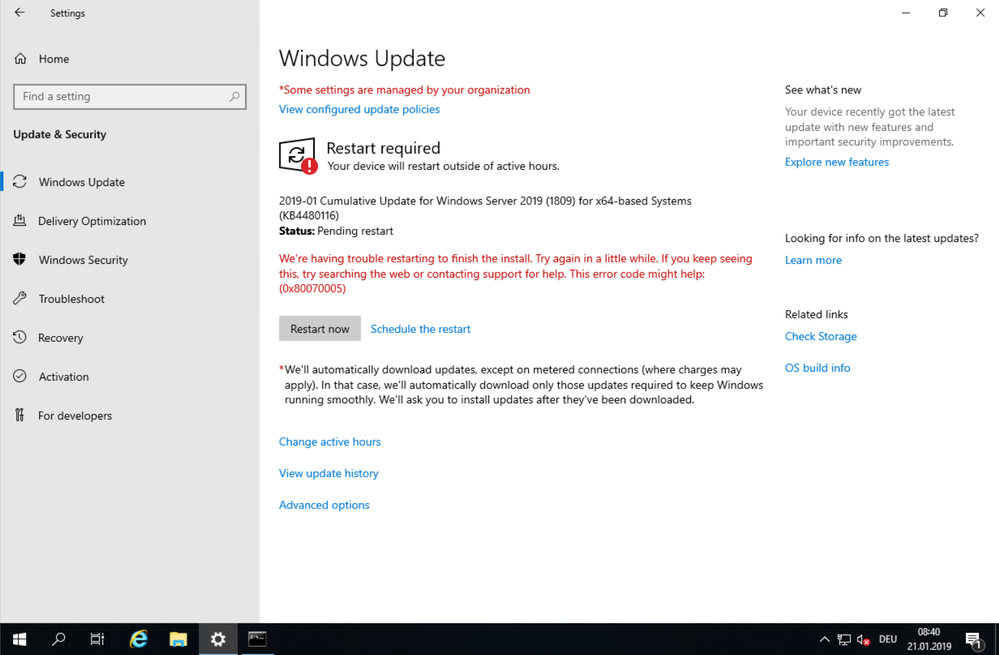Click the Update & Security heading
999x655 pixels.
tap(60, 134)
